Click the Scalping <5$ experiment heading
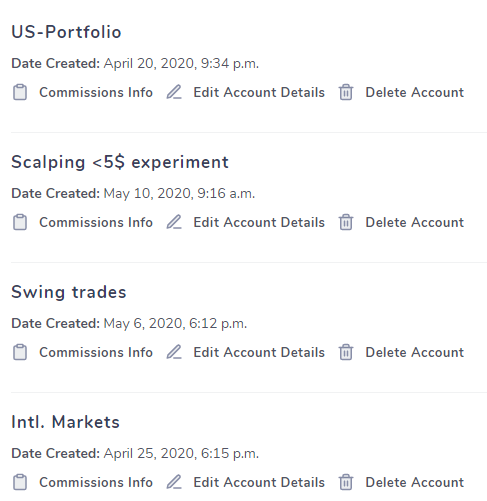This screenshot has height=501, width=487. [x=120, y=163]
